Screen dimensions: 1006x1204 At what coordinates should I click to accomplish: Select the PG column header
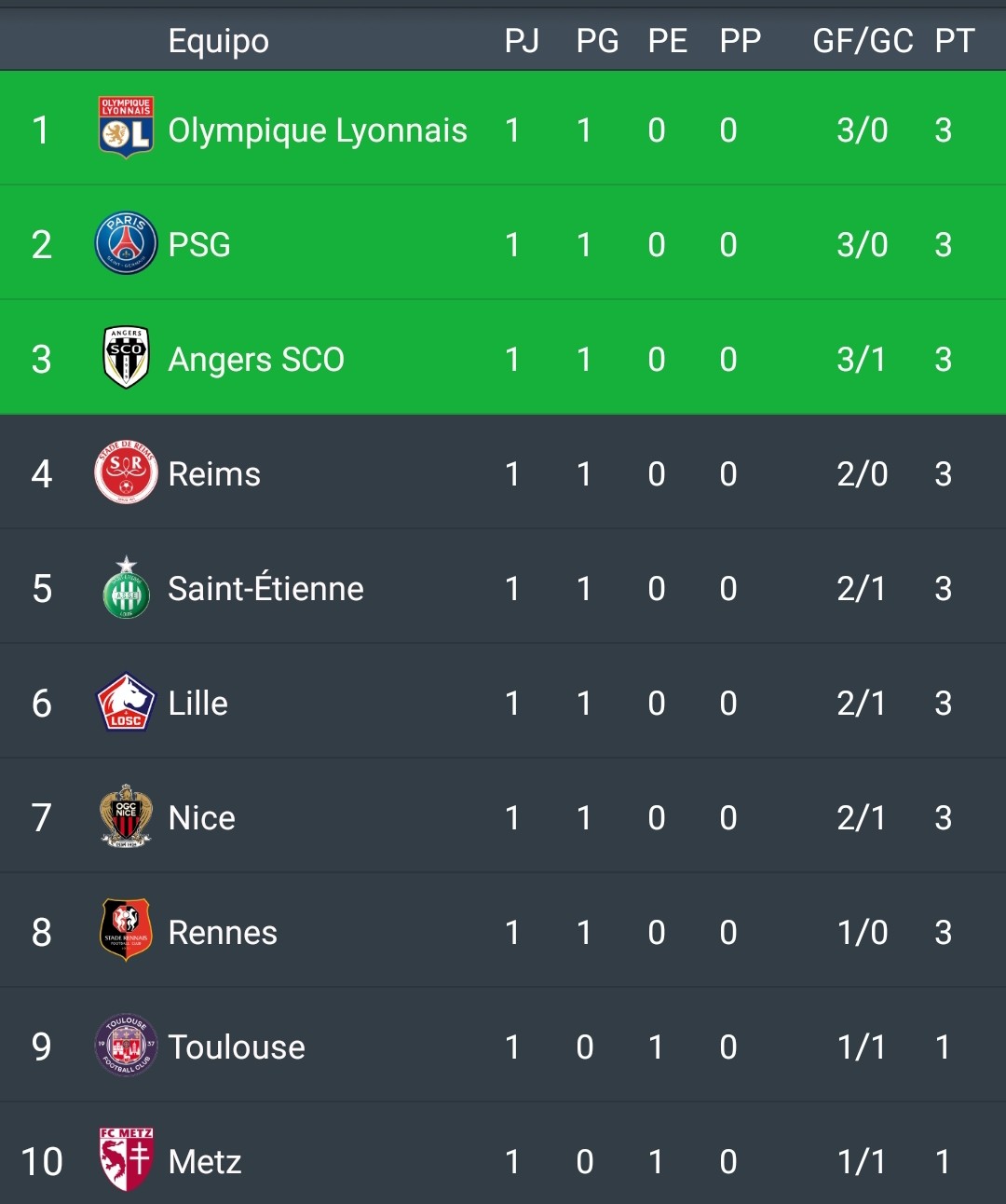[597, 41]
